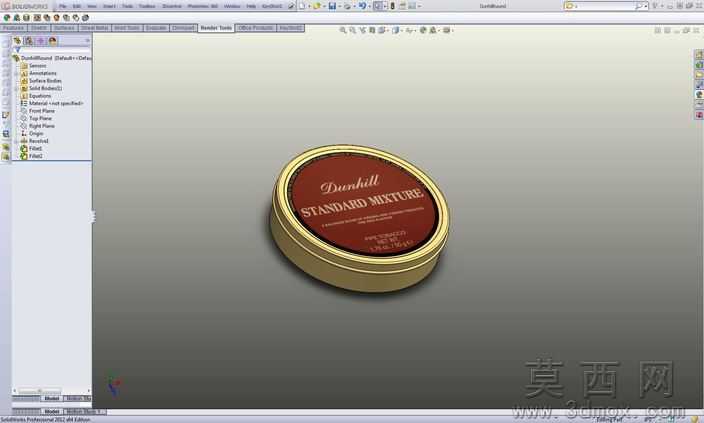Open SolidWorks Resources in the task pane
Image resolution: width=704 pixels, height=423 pixels.
699,55
